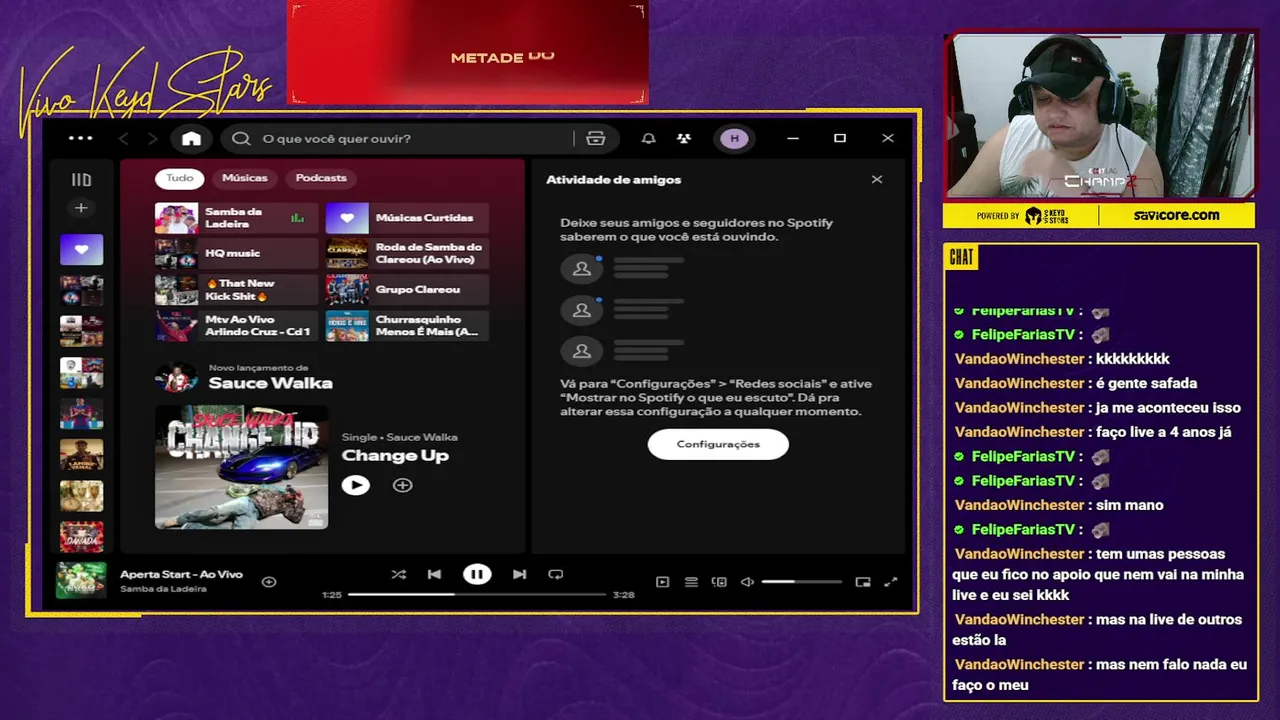Click the search magnifier icon

pyautogui.click(x=241, y=138)
